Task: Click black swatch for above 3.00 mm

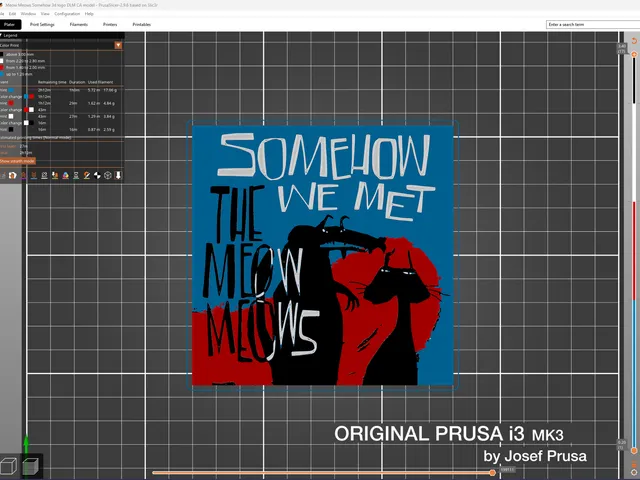Action: point(2,54)
